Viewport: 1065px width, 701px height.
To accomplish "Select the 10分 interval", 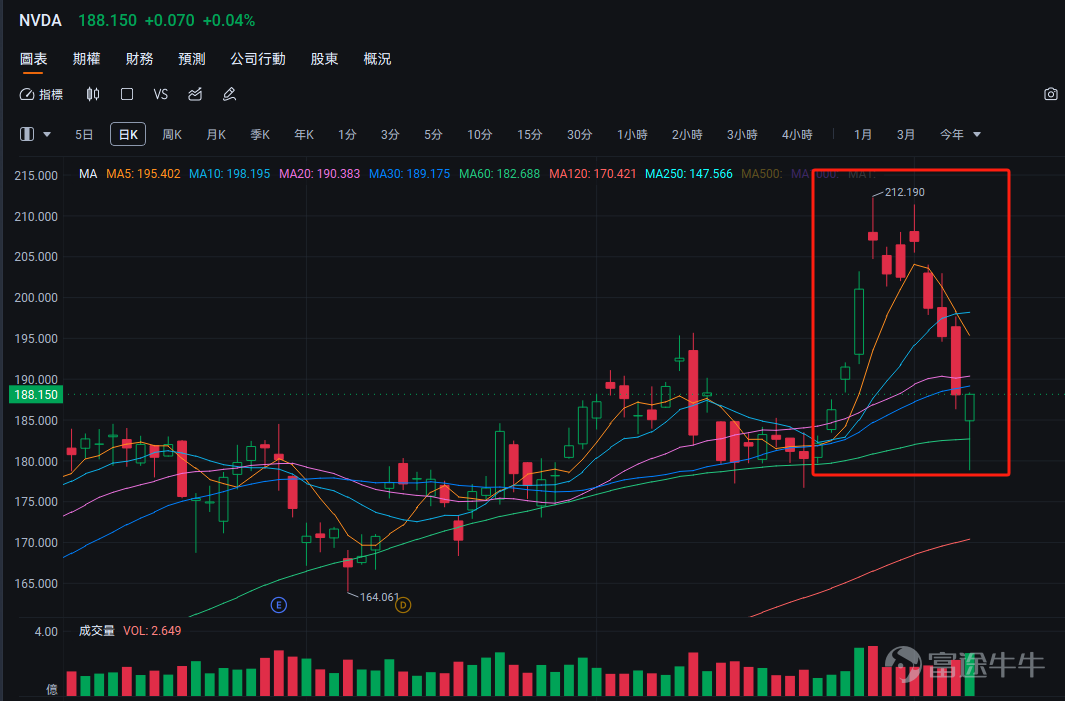I will pyautogui.click(x=480, y=134).
